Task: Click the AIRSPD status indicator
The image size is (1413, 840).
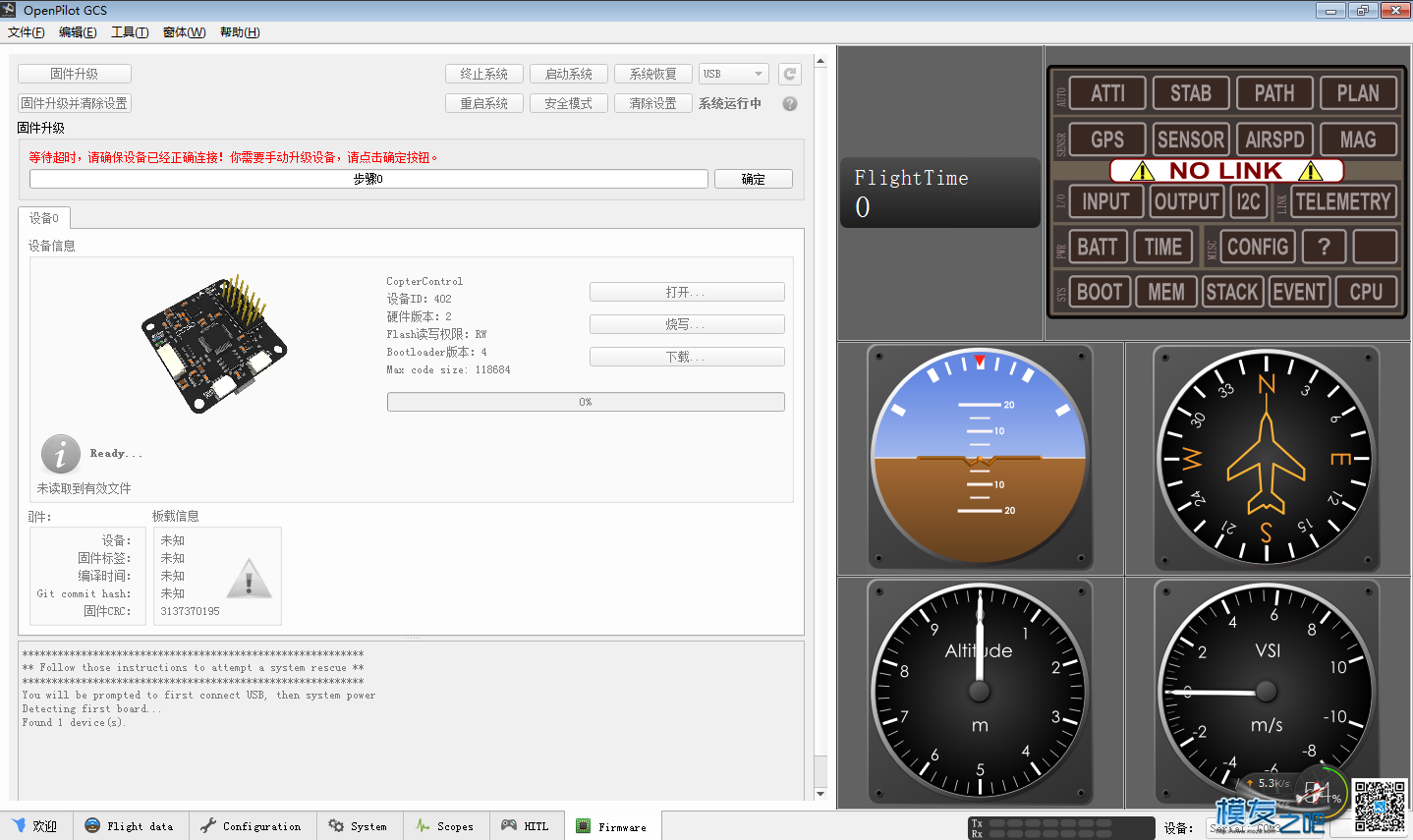Action: point(1274,140)
